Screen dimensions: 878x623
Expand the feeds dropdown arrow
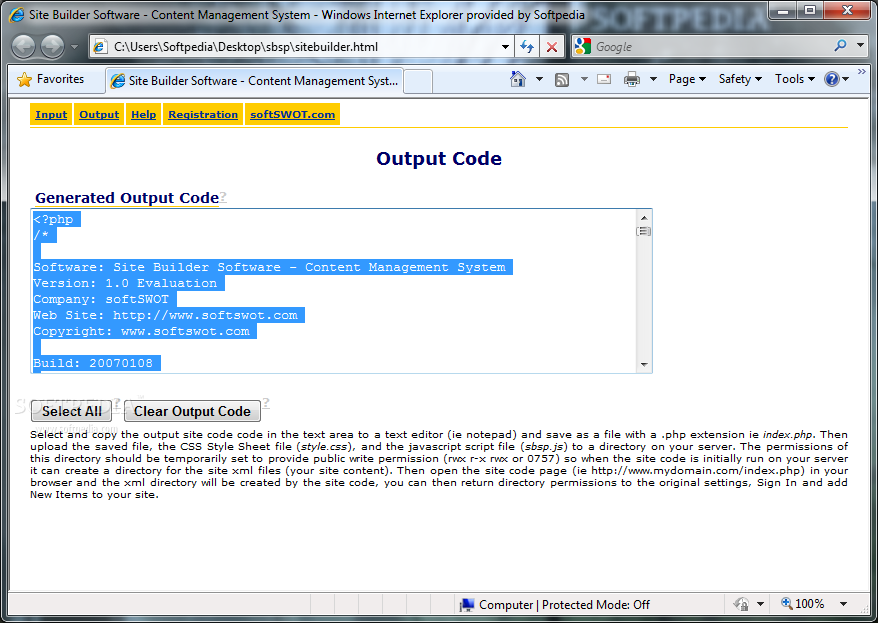[x=584, y=79]
